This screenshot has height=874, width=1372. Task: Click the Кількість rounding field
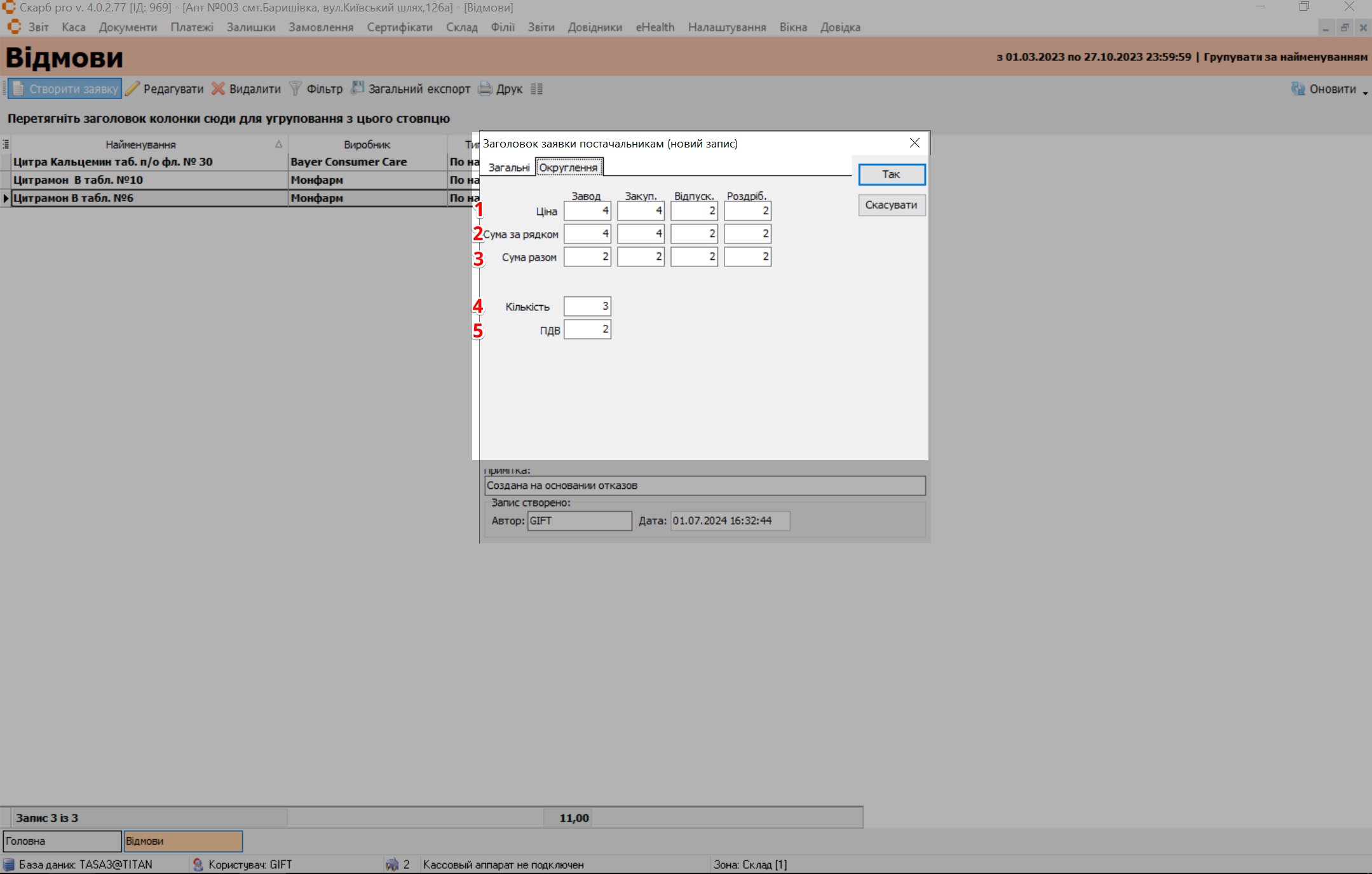pyautogui.click(x=587, y=306)
